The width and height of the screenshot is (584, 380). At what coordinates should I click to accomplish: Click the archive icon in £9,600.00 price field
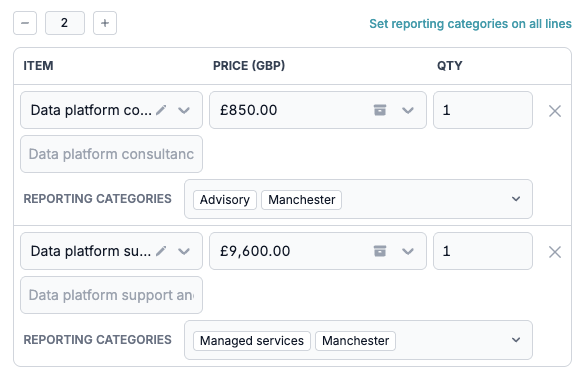[380, 251]
